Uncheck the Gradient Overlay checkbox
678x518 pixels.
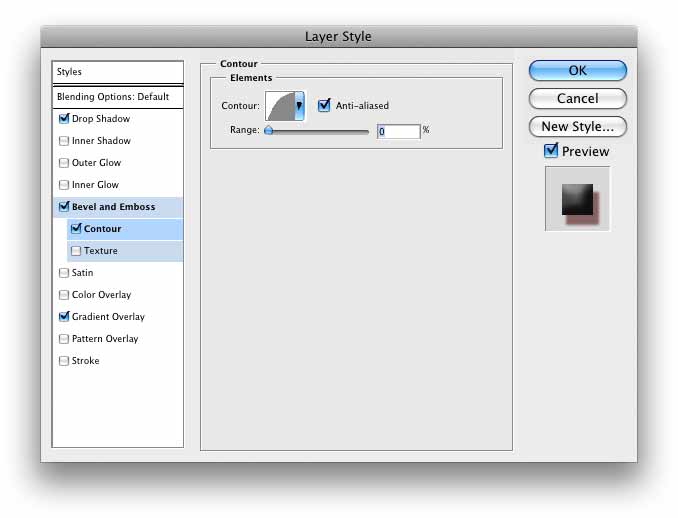click(x=64, y=316)
